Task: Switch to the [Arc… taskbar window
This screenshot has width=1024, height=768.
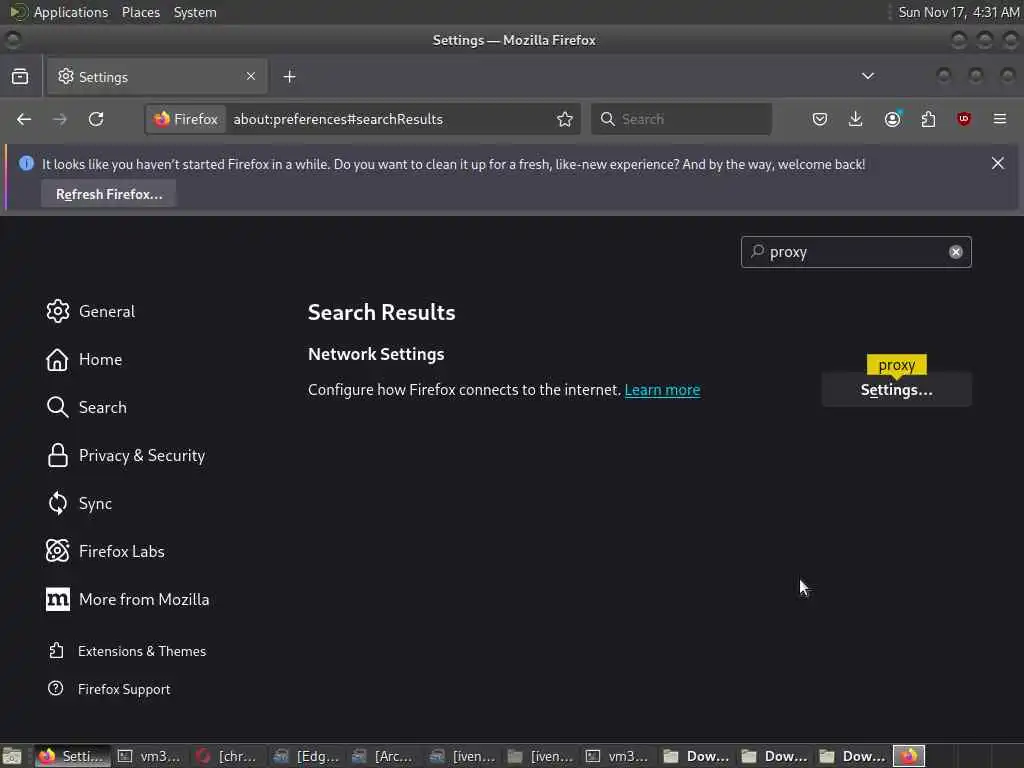Action: point(383,756)
